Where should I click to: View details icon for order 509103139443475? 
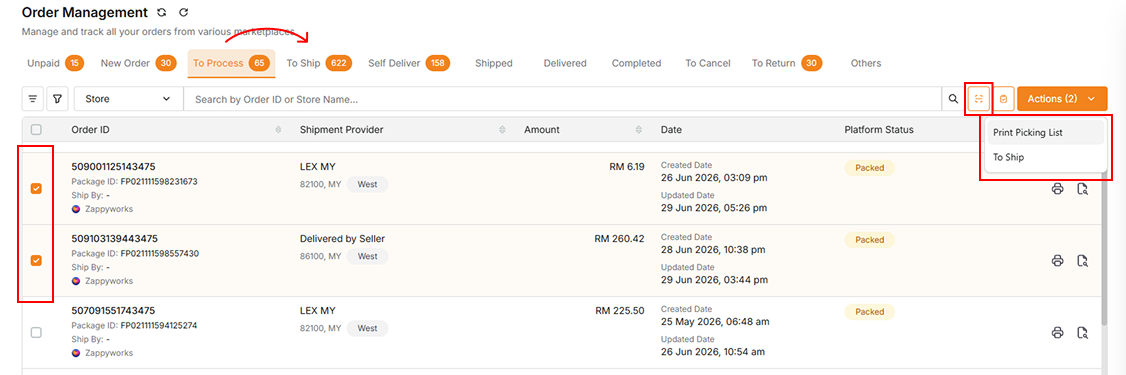click(x=1082, y=261)
